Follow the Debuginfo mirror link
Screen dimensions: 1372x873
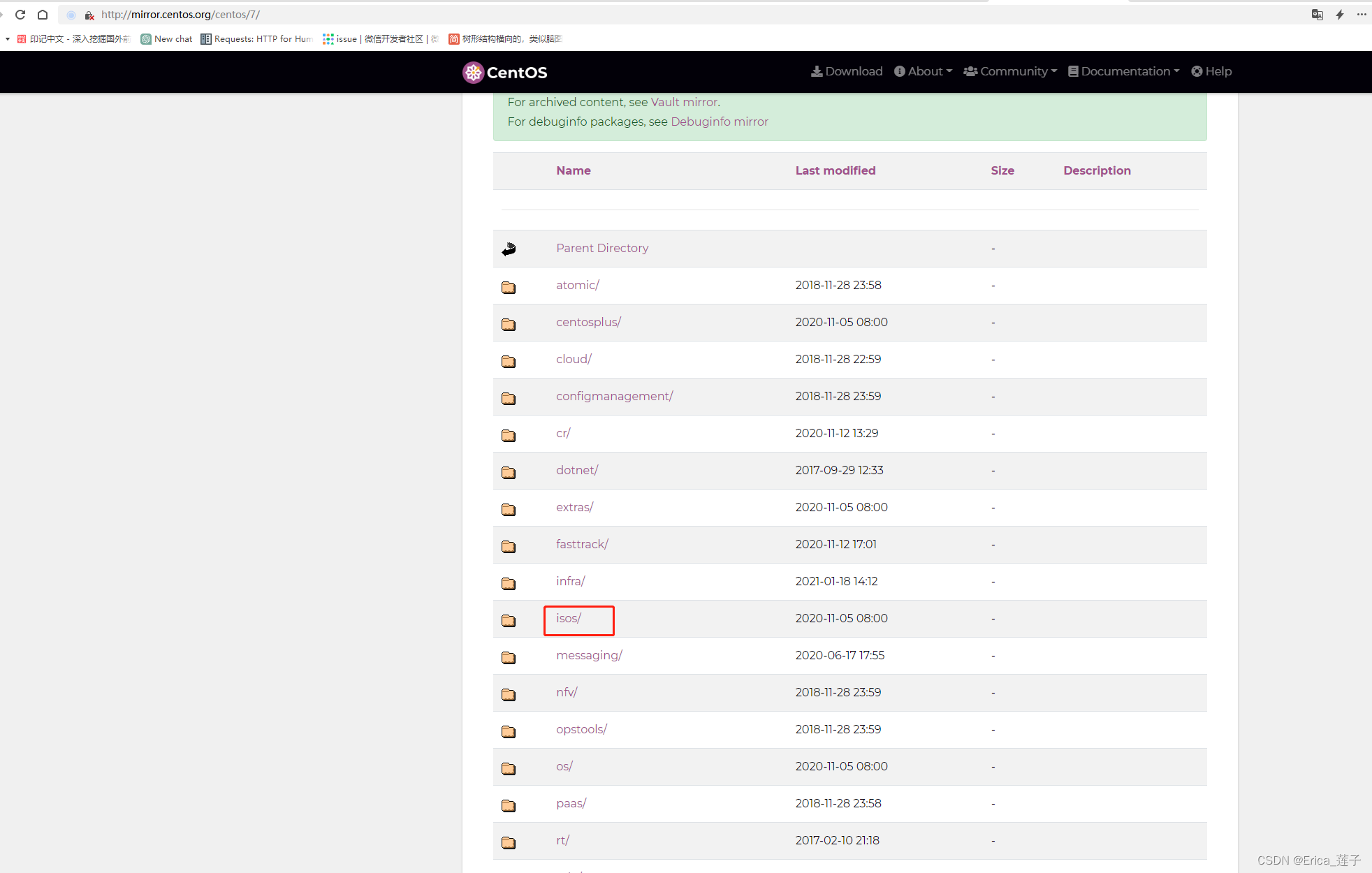click(x=720, y=122)
